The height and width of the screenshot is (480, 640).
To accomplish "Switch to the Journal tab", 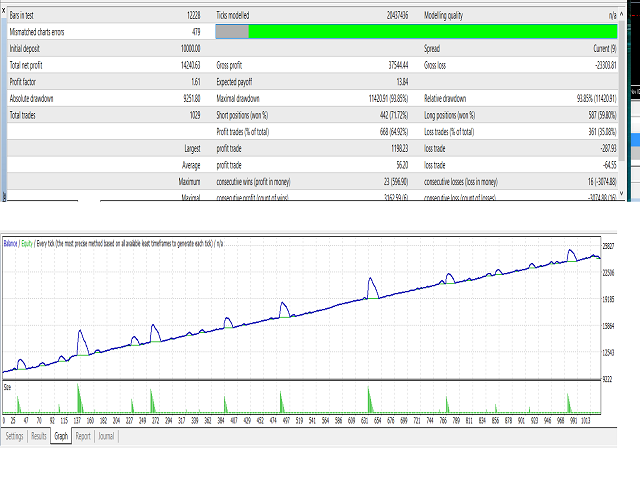I will point(106,436).
